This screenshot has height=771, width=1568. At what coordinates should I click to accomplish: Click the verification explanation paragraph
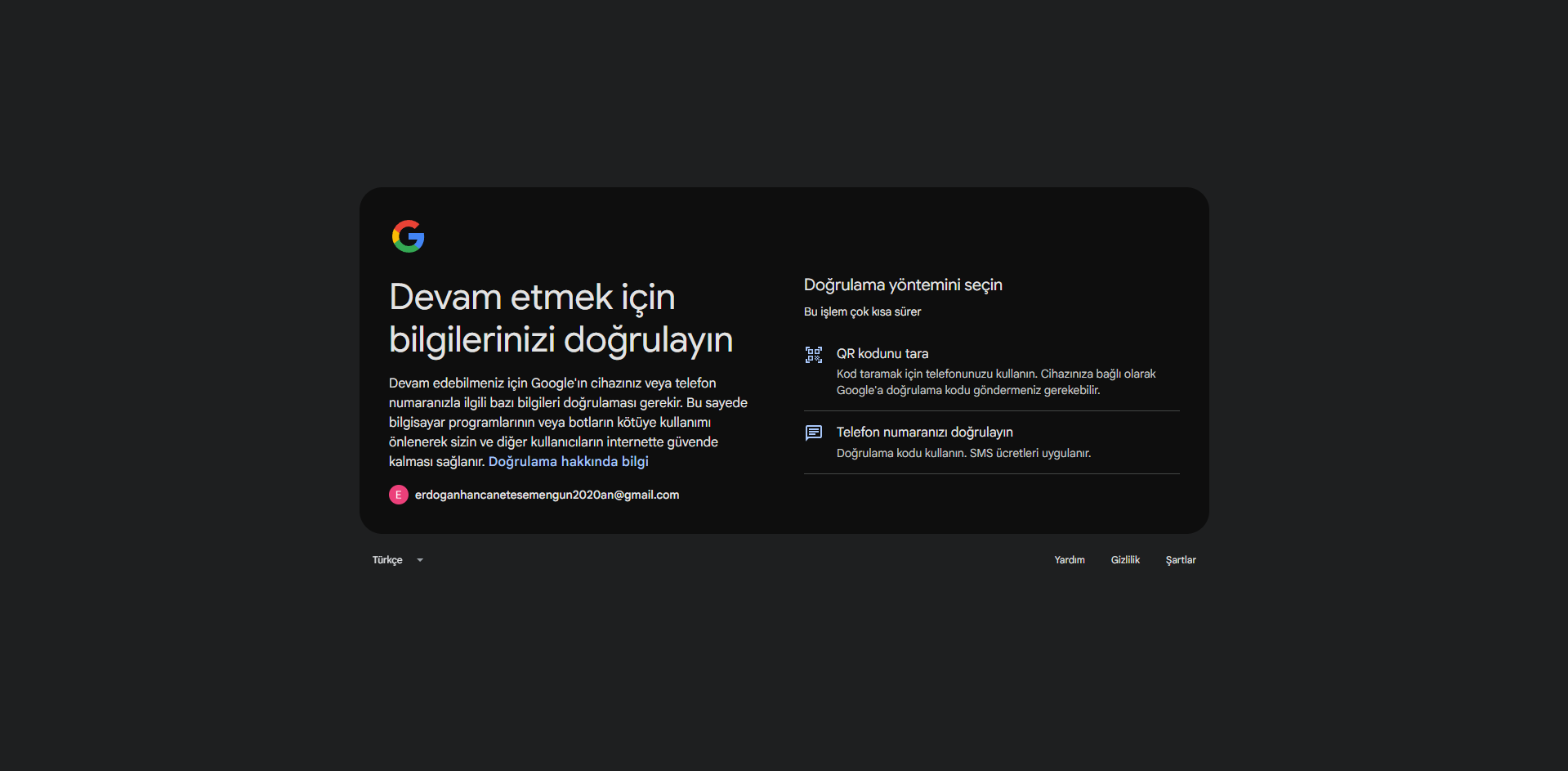click(568, 422)
